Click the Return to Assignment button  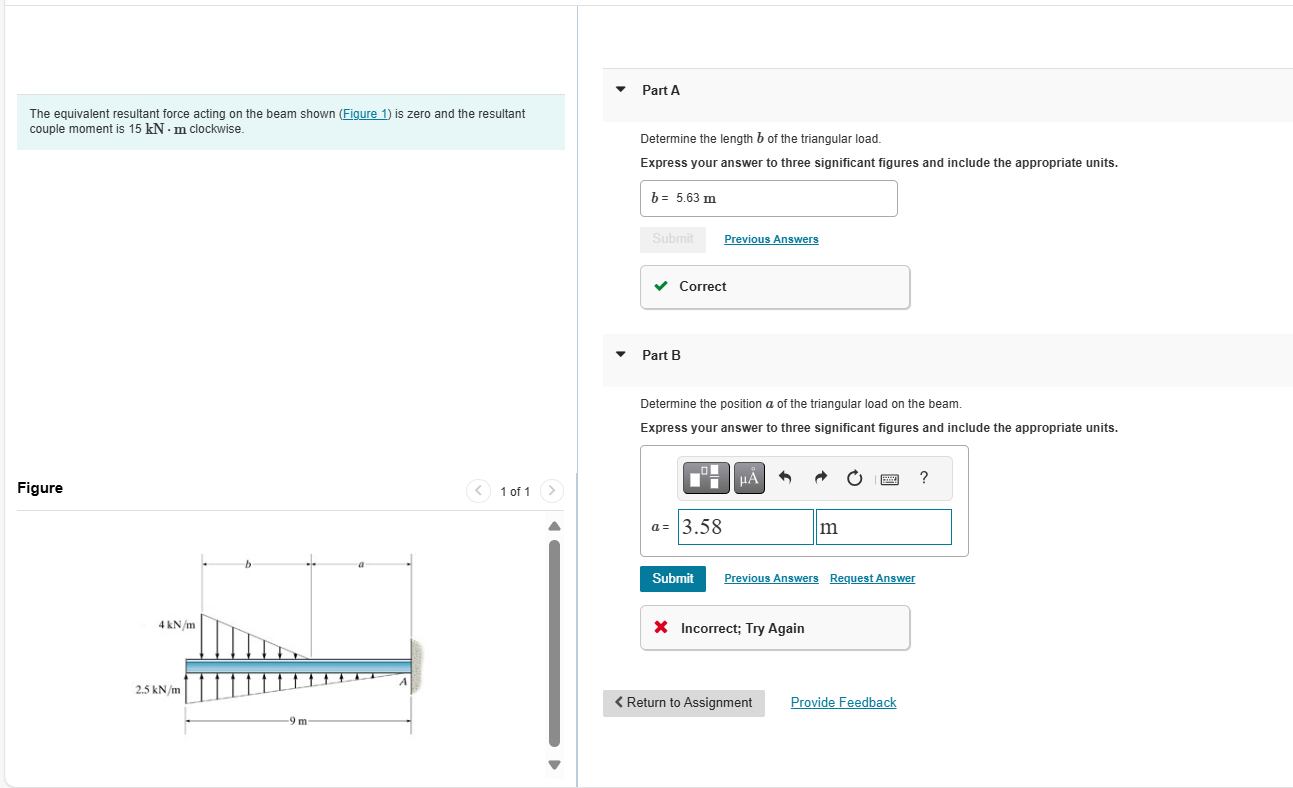tap(683, 703)
